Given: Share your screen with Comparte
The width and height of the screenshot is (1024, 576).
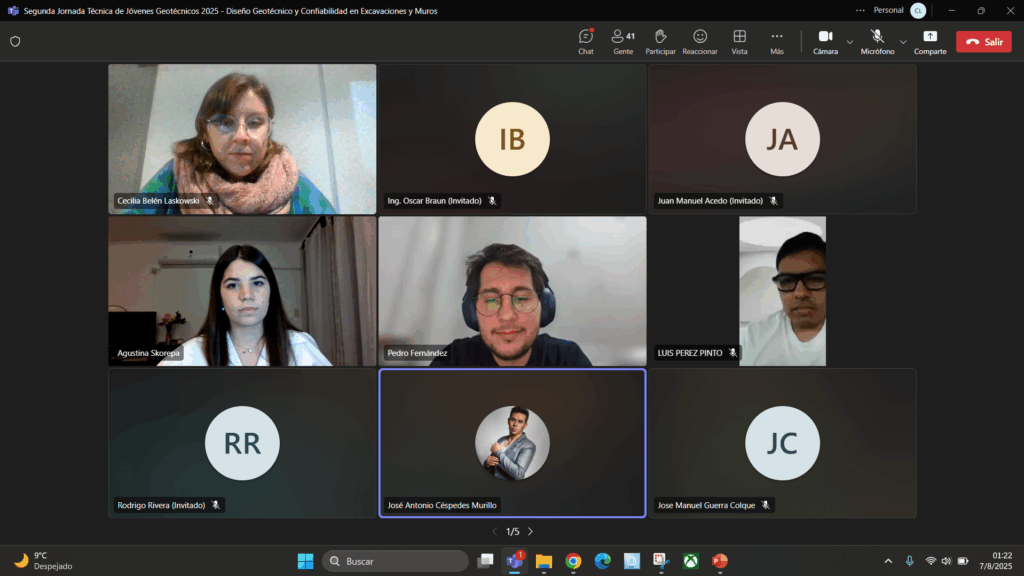Looking at the screenshot, I should [x=930, y=41].
